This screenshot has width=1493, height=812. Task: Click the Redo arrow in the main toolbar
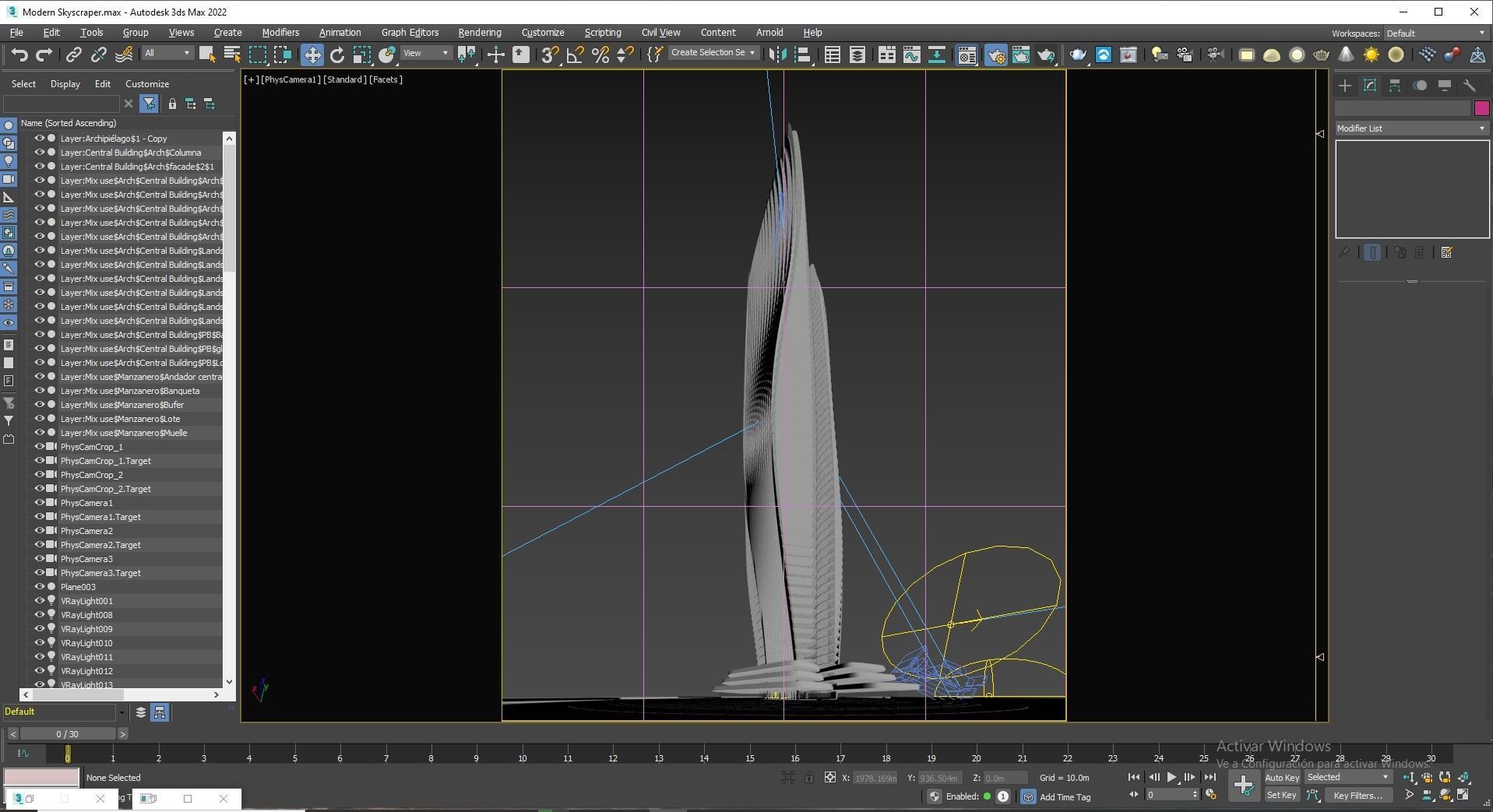point(44,54)
